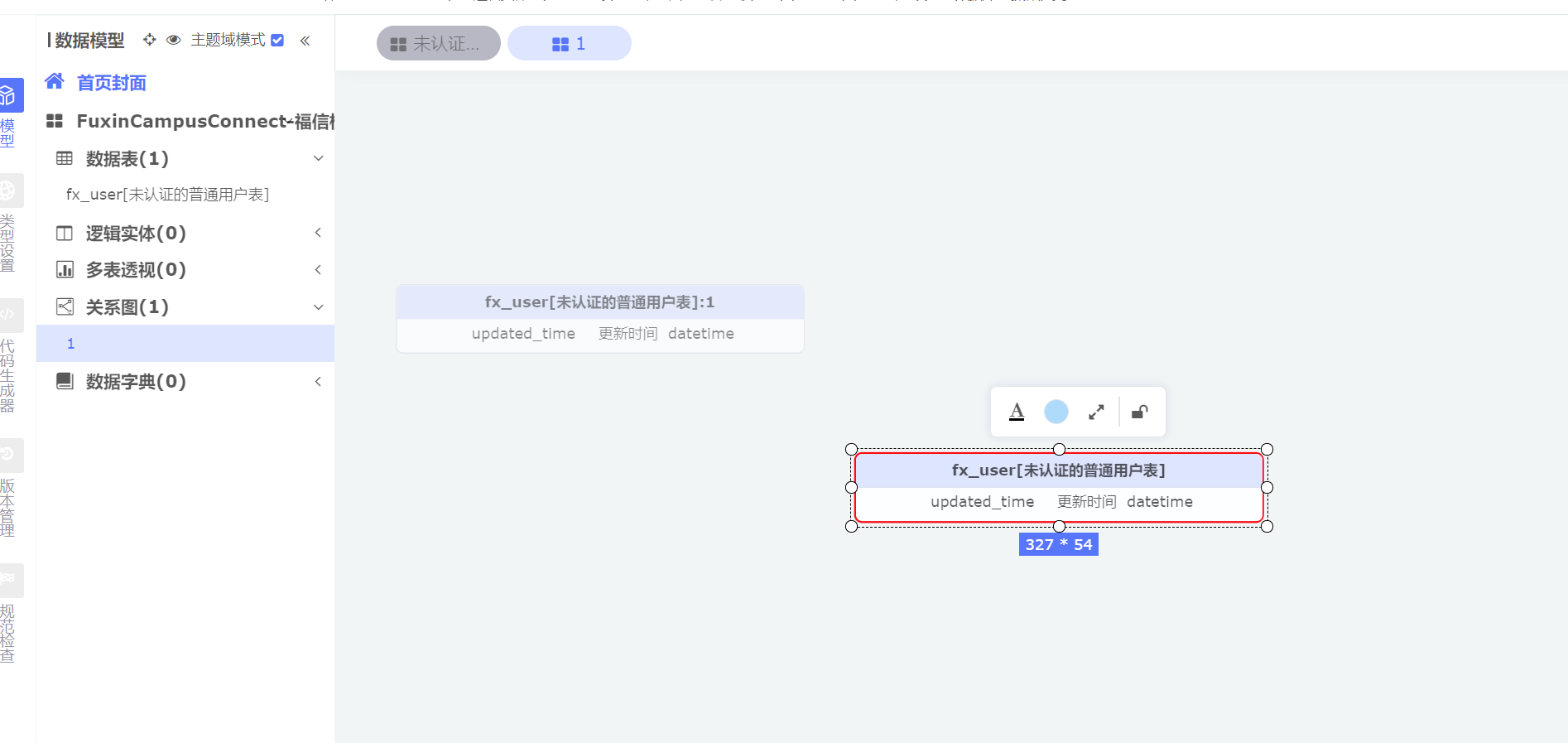This screenshot has height=743, width=1568.
Task: Click the book icon beside 数据字典(0)
Action: click(65, 381)
